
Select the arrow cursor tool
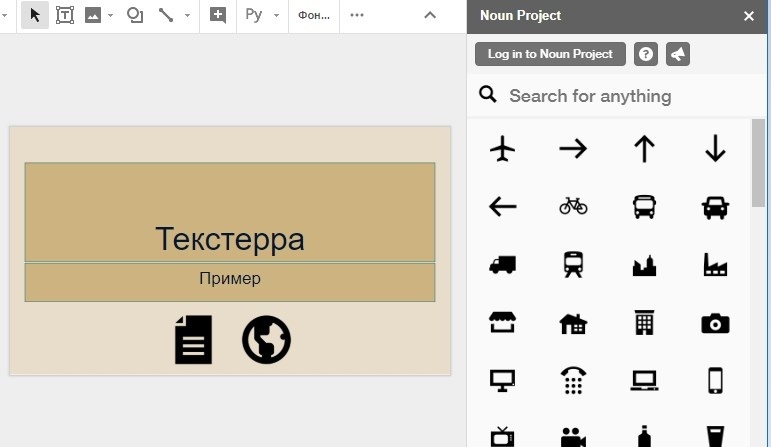34,15
